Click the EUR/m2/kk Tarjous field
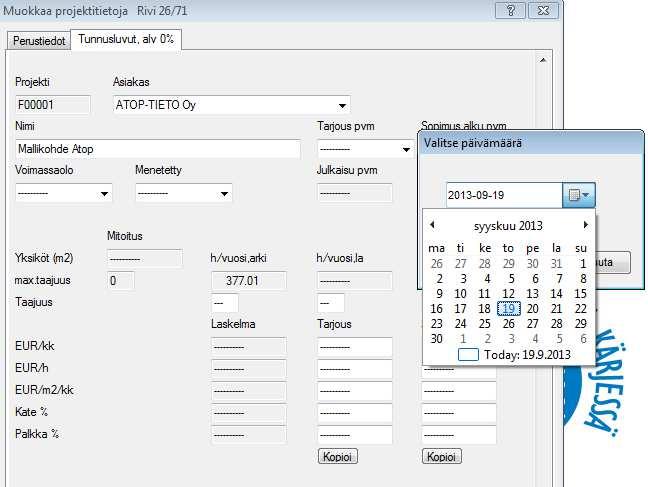The width and height of the screenshot is (648, 487). click(354, 391)
